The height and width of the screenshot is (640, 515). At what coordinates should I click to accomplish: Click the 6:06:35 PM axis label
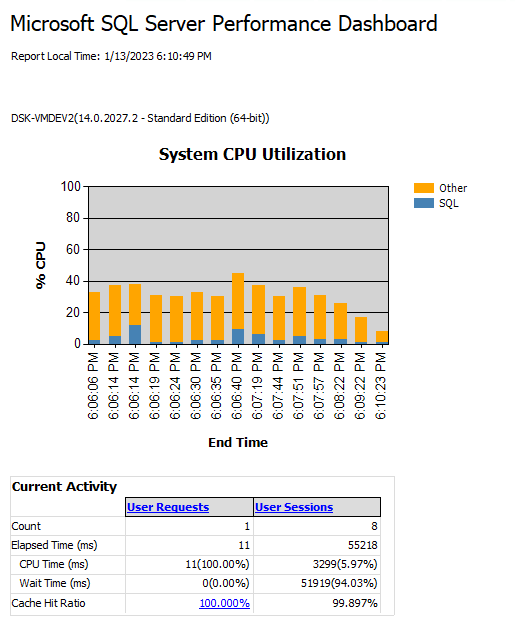[x=216, y=386]
